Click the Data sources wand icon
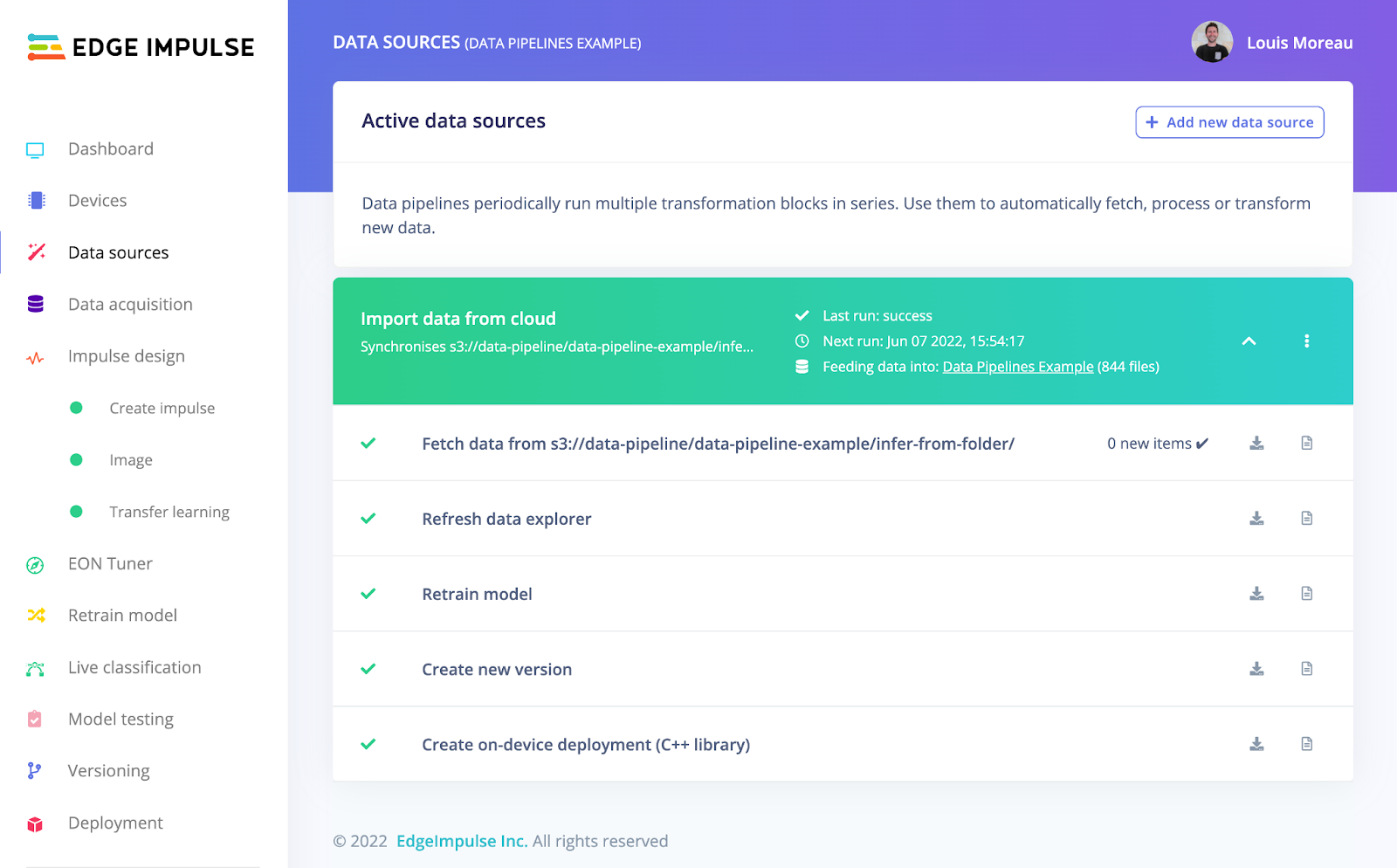The height and width of the screenshot is (868, 1397). [36, 252]
